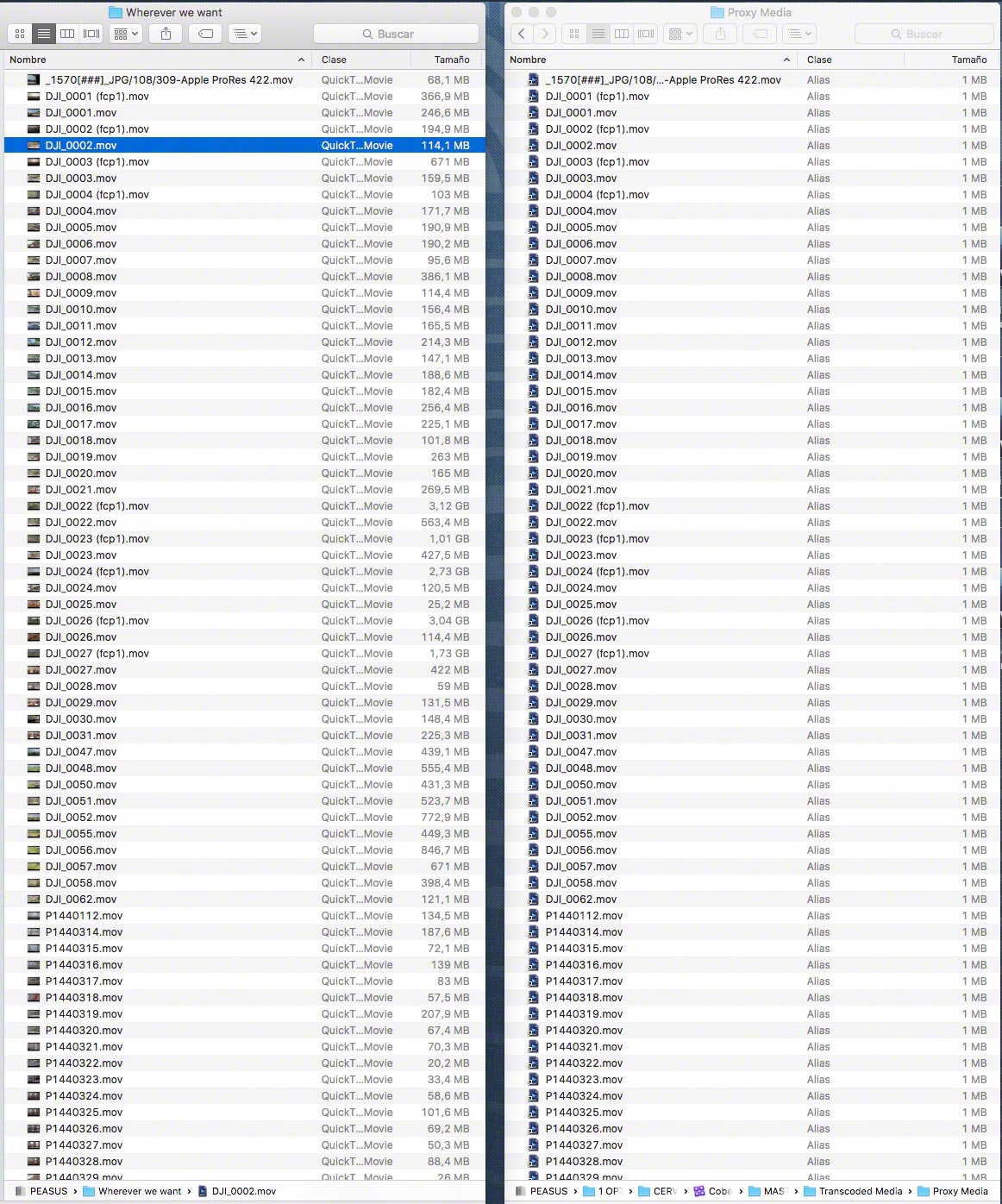
Task: Switch Proxy Media window to icon view
Action: 574,34
